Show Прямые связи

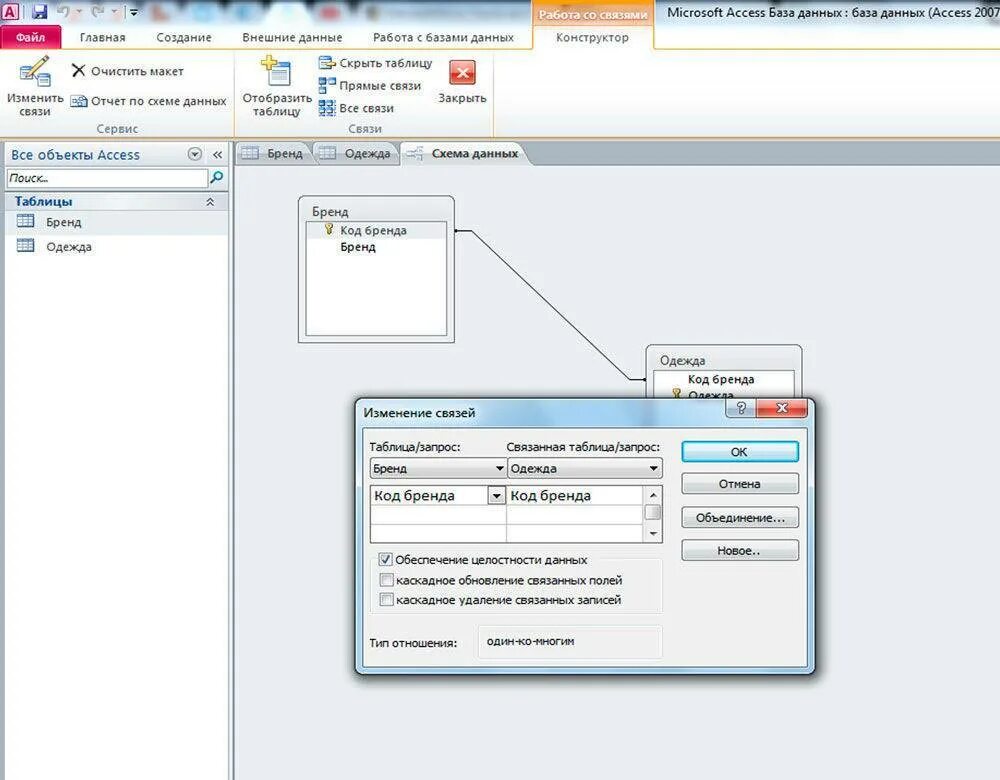[370, 85]
